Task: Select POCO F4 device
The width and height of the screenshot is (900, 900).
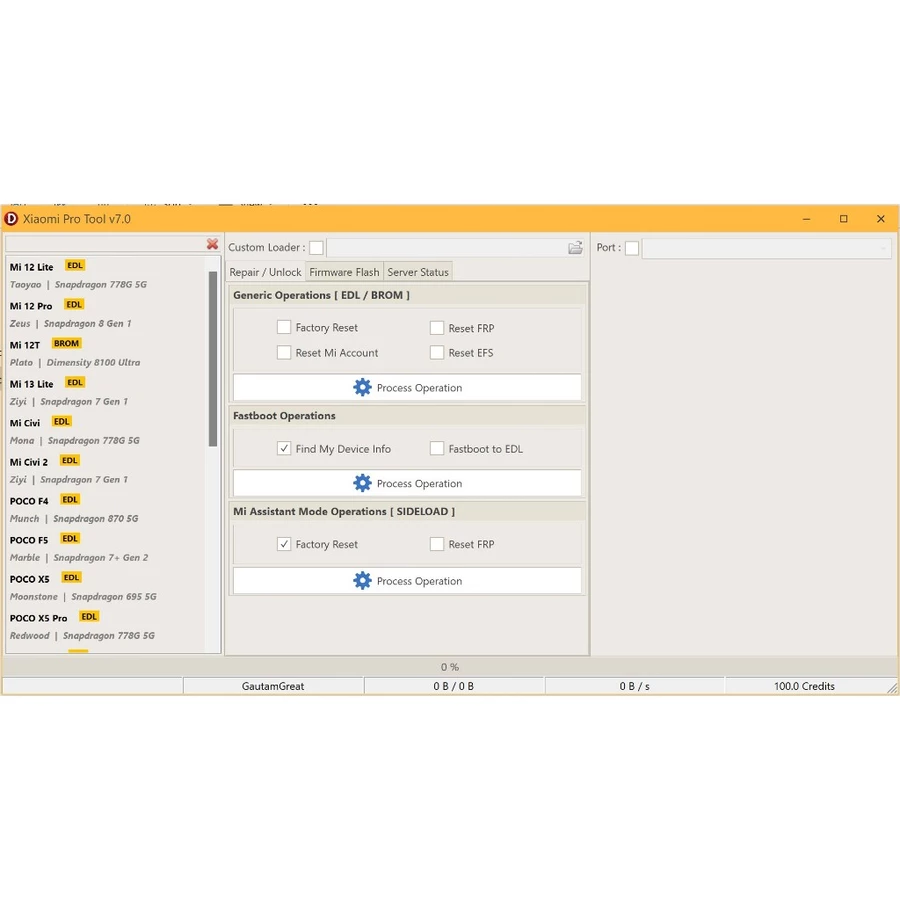Action: (x=106, y=509)
